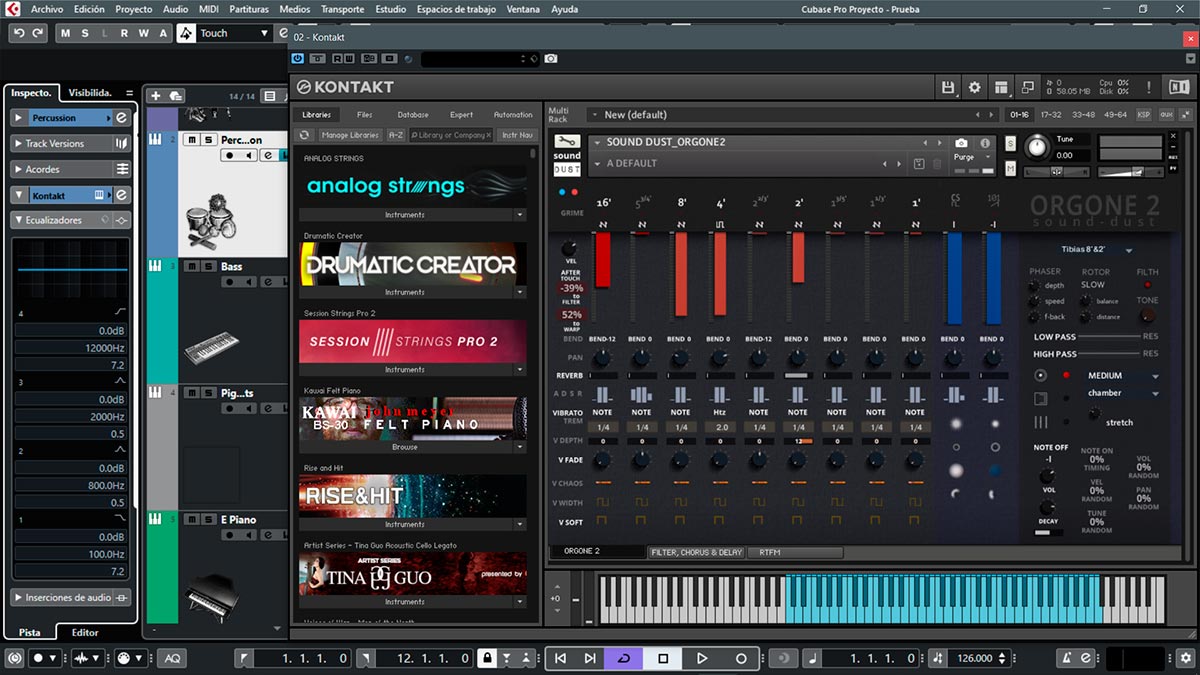Toggle the transport punch lock icon
Viewport: 1200px width, 675px height.
click(486, 658)
